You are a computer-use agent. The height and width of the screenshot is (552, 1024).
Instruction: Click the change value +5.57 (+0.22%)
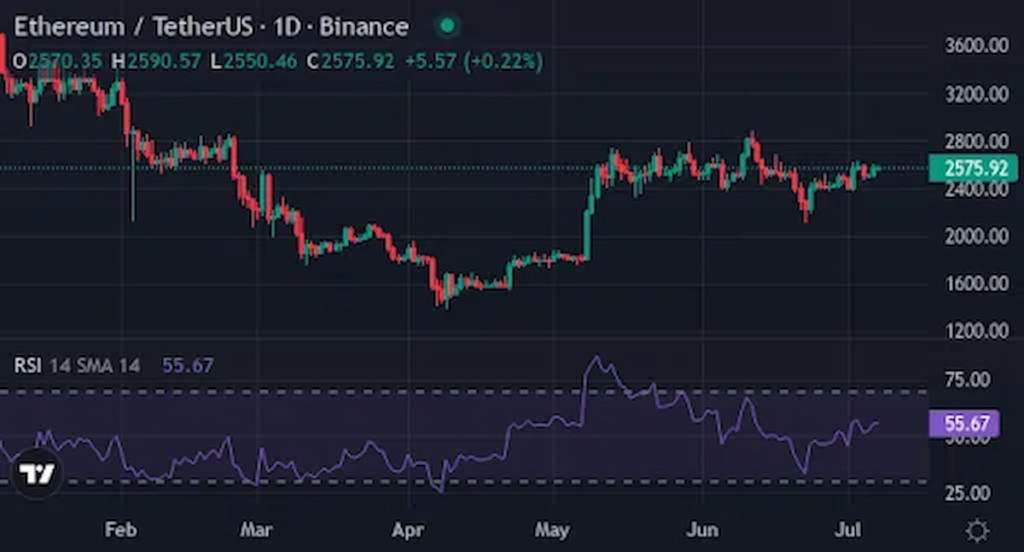(473, 61)
